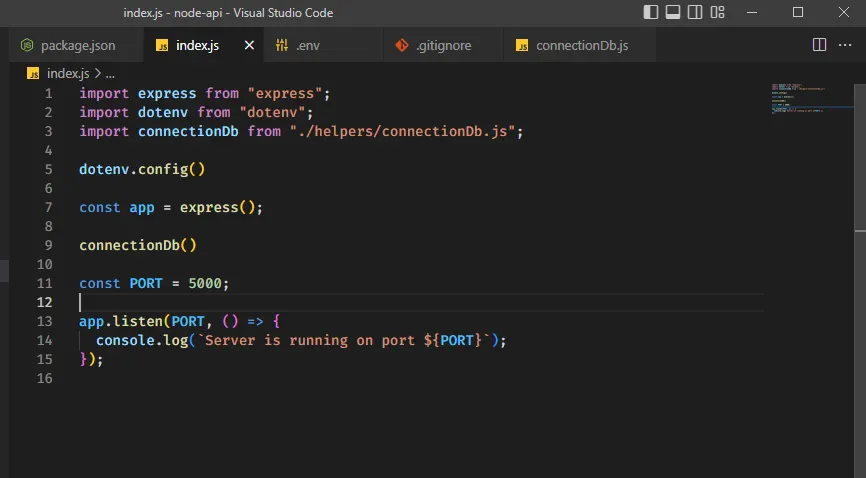Viewport: 866px width, 478px height.
Task: Toggle primary side bar layout icon
Action: tap(651, 12)
